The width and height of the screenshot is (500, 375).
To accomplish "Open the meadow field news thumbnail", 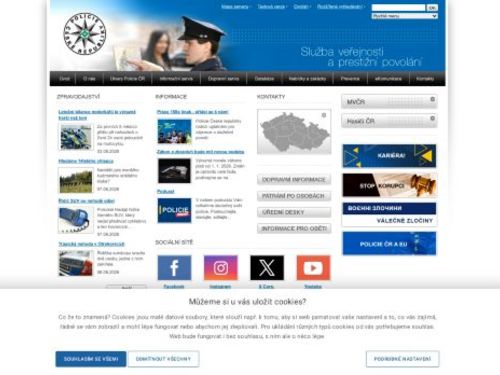I will click(x=76, y=181).
